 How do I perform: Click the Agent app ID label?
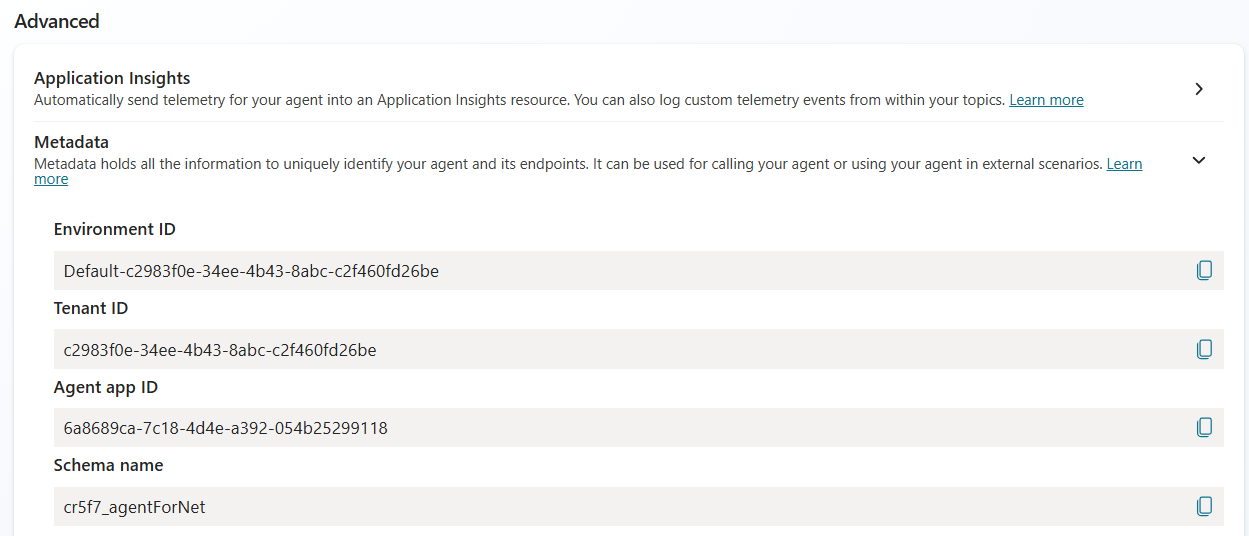coord(106,387)
